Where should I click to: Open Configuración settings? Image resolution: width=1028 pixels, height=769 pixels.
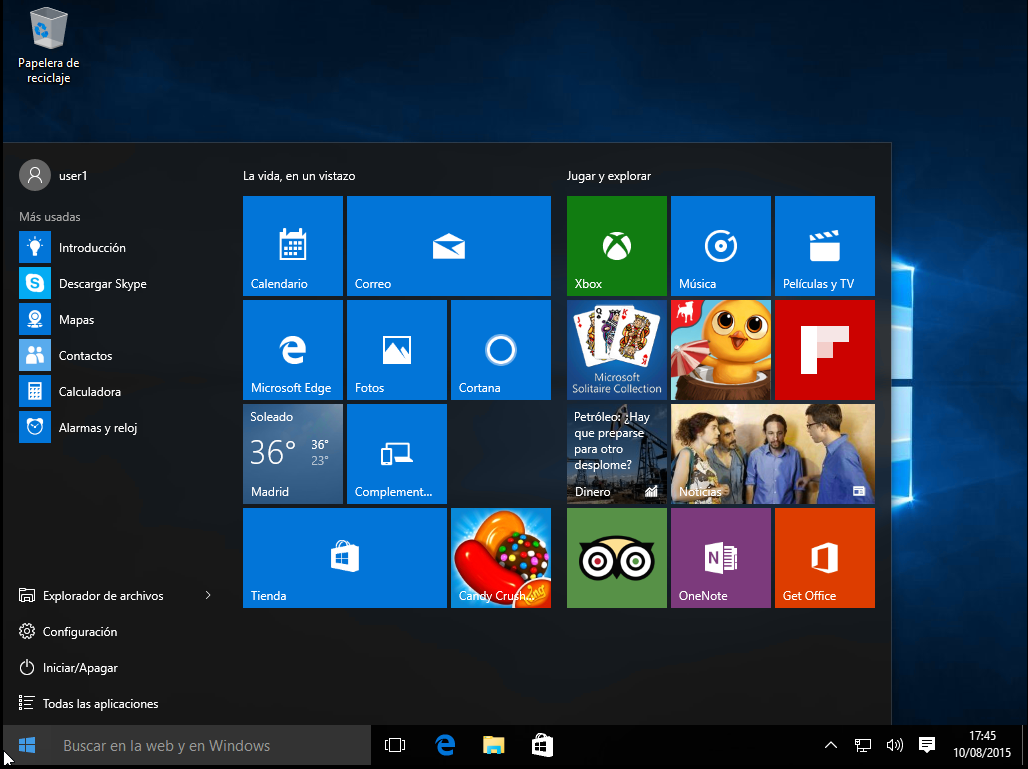coord(79,632)
